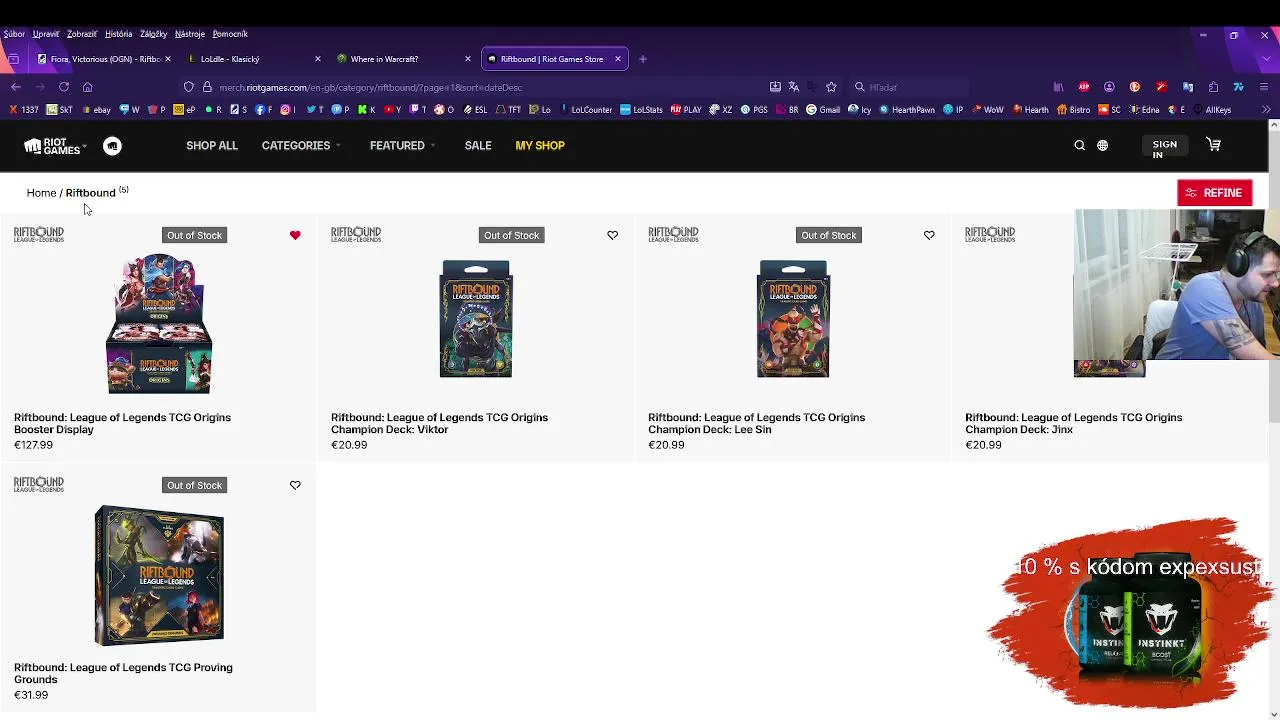Add Champion Deck: Lee Sin to wishlist heart
Screen dimensions: 1280x720
[x=929, y=235]
